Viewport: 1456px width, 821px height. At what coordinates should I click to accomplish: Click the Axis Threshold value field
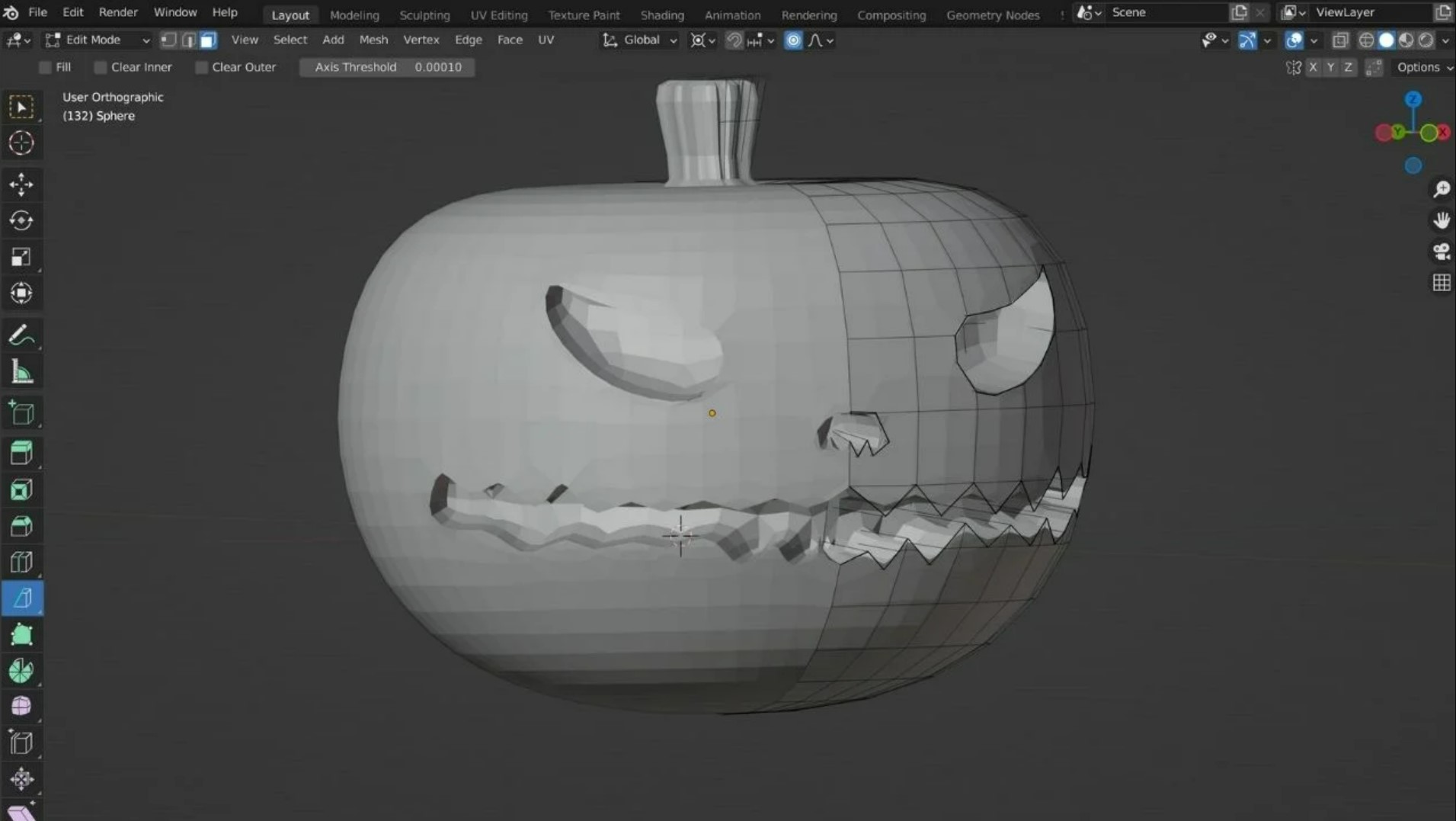pos(387,68)
